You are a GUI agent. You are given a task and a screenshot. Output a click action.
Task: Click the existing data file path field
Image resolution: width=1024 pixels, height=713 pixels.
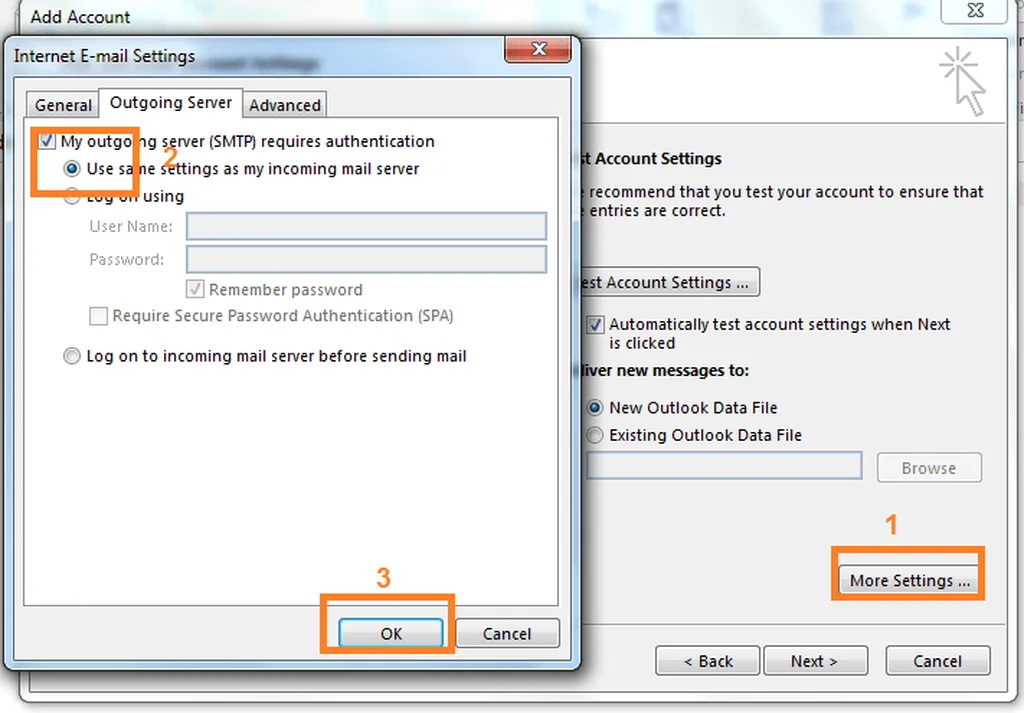click(x=724, y=466)
